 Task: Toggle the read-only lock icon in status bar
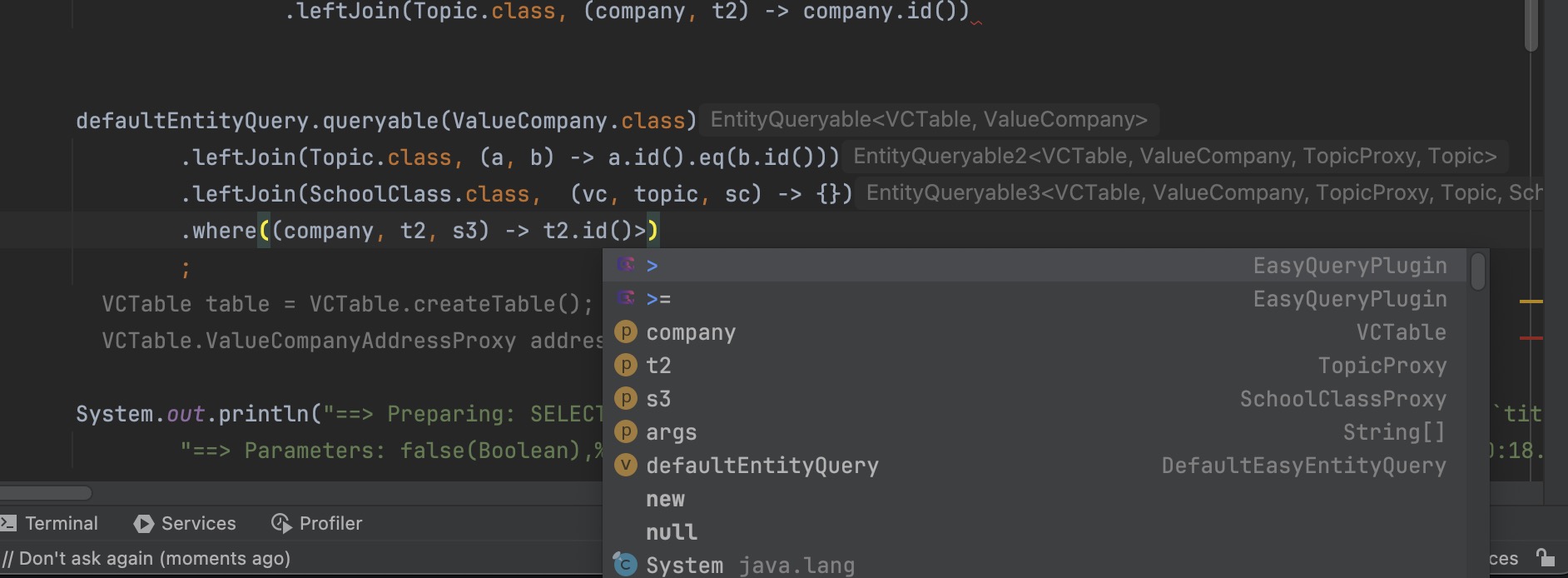(x=1546, y=557)
